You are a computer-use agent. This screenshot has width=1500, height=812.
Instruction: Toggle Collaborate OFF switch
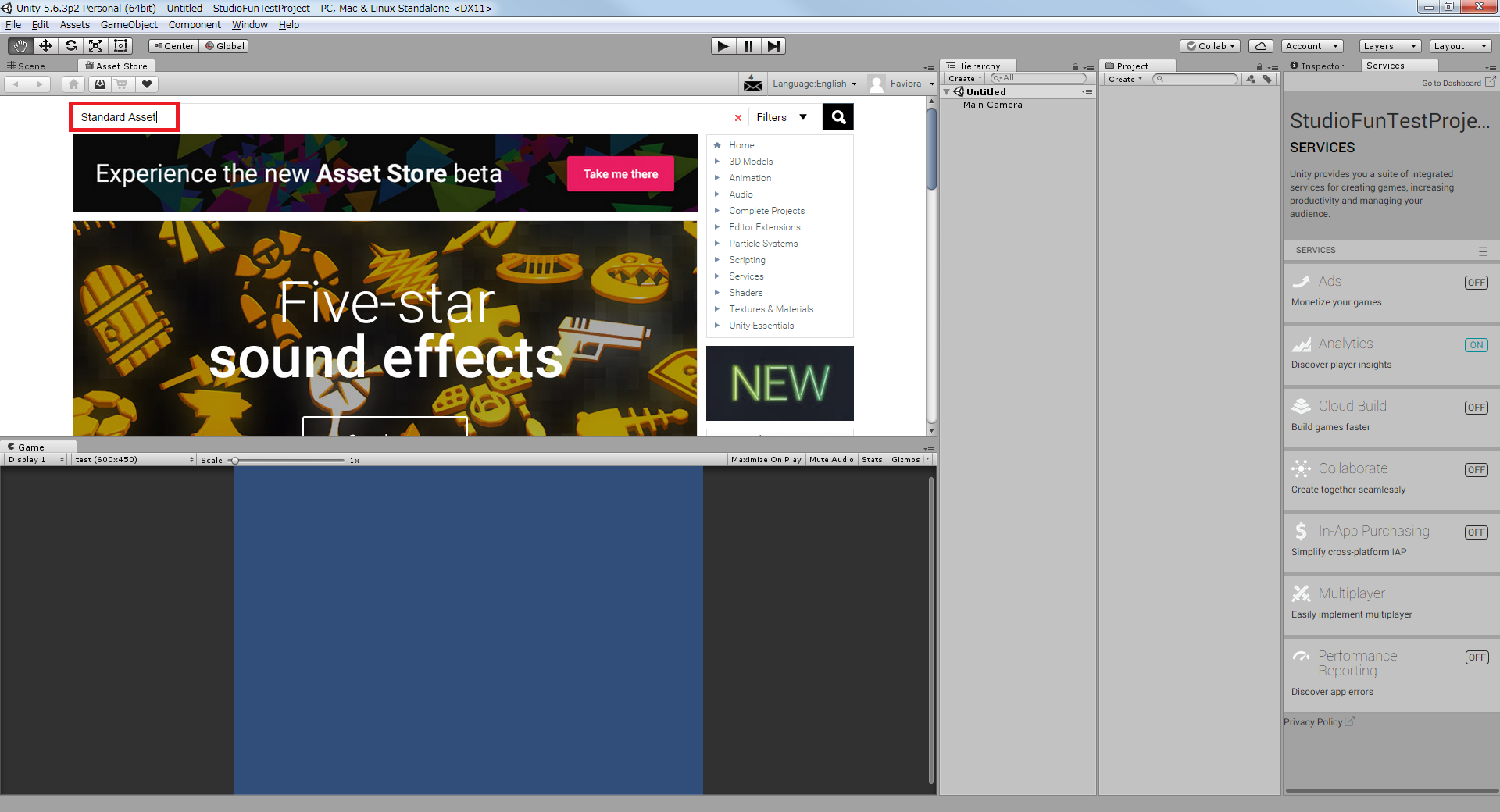tap(1476, 470)
